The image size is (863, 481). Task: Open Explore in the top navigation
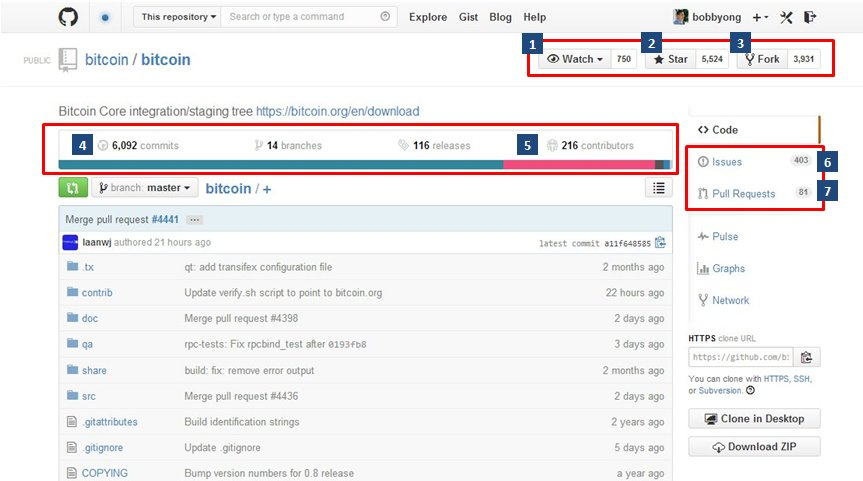[x=428, y=17]
